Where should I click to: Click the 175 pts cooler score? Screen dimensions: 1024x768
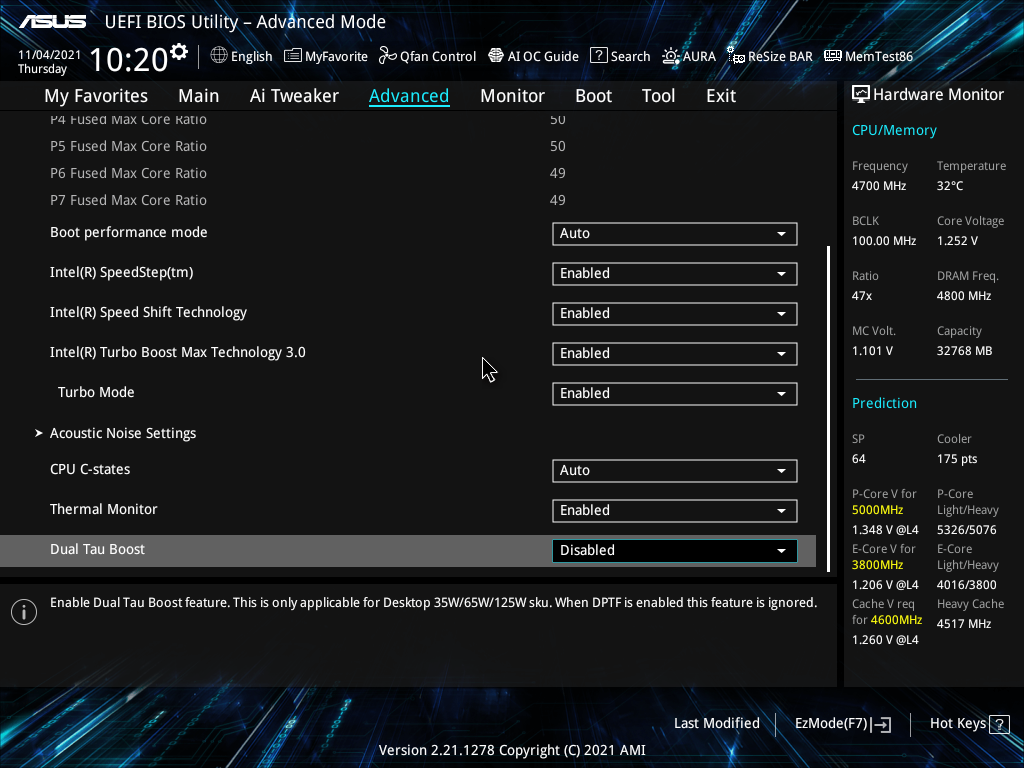pyautogui.click(x=957, y=459)
